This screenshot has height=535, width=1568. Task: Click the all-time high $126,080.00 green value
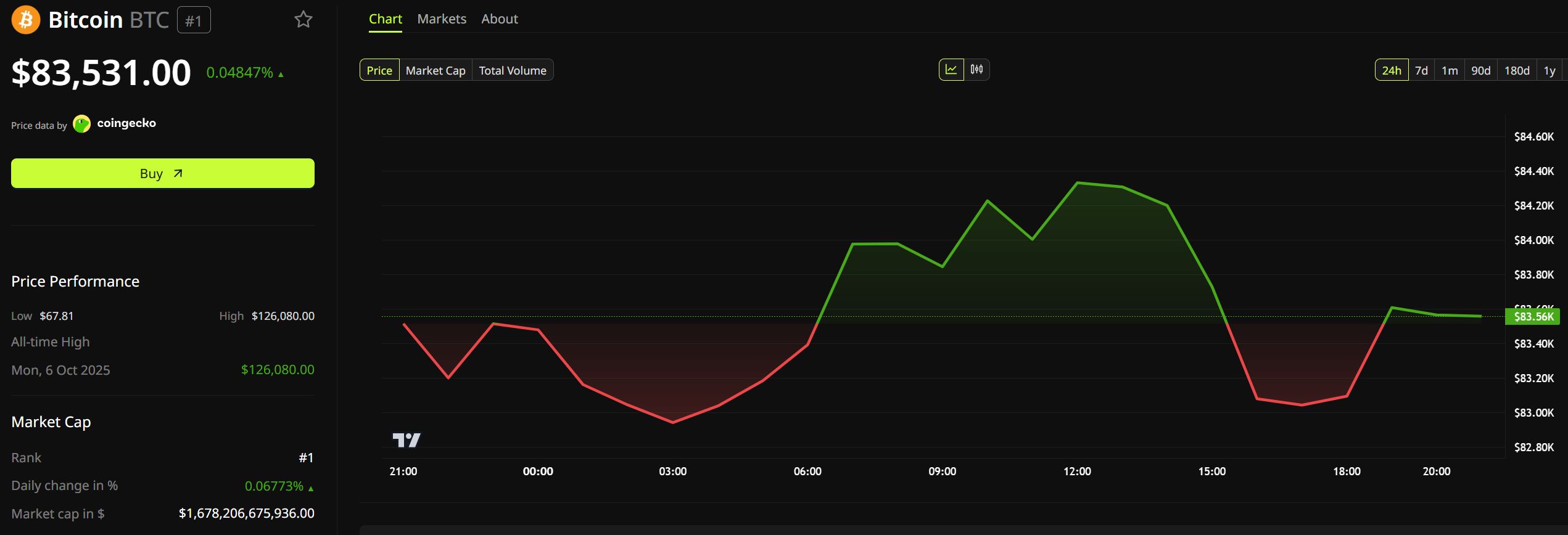[278, 370]
